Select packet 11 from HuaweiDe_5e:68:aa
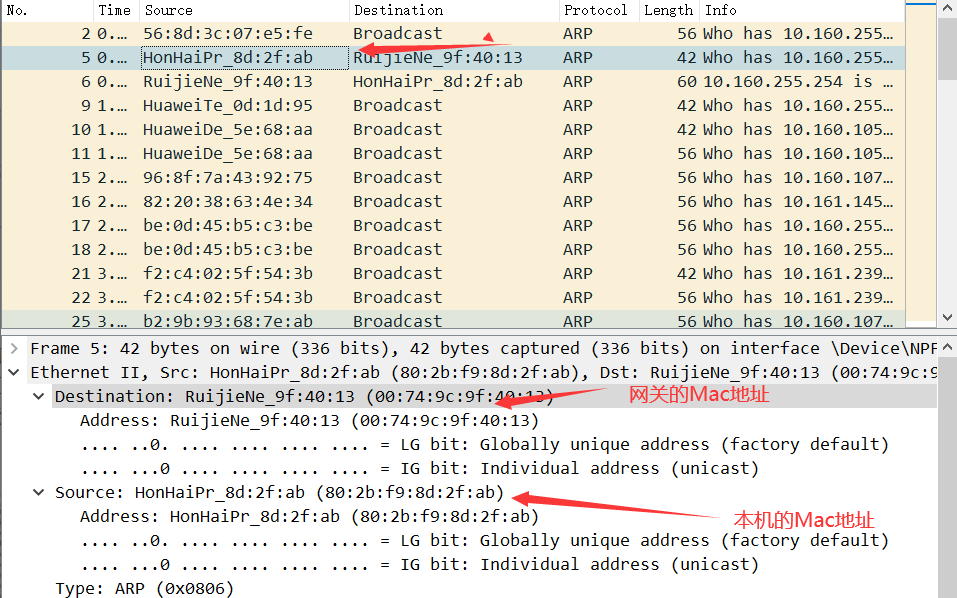Screen dimensions: 957x598 (x=453, y=154)
